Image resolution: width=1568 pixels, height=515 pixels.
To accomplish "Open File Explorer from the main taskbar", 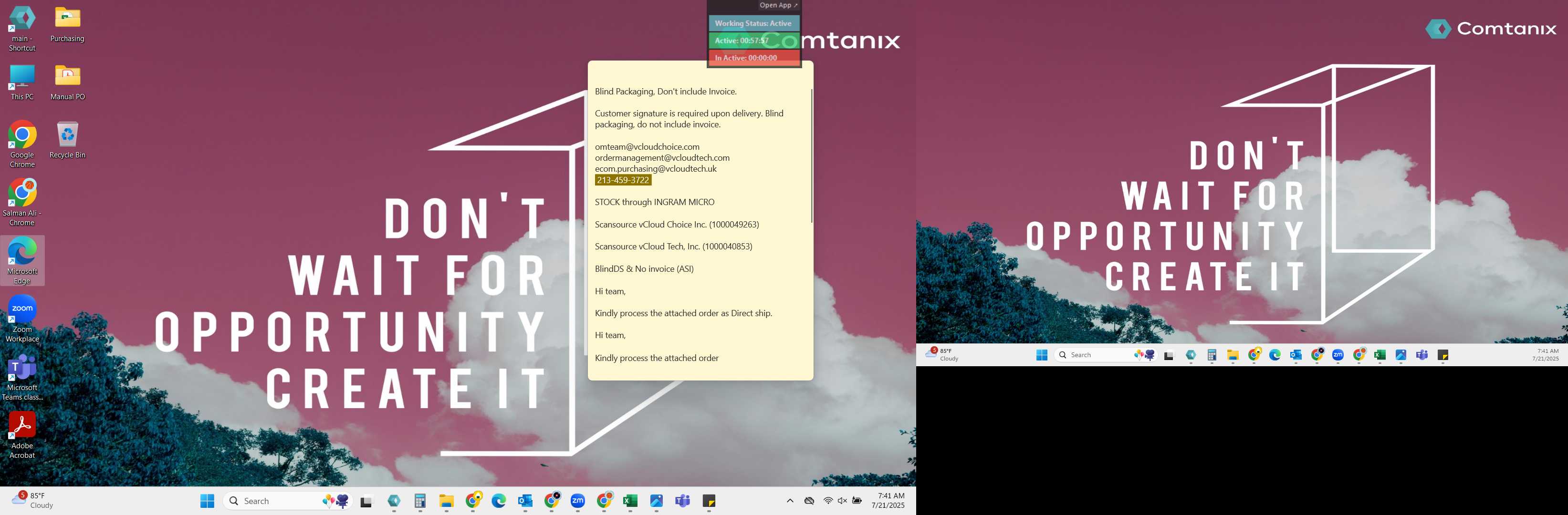I will (x=447, y=501).
